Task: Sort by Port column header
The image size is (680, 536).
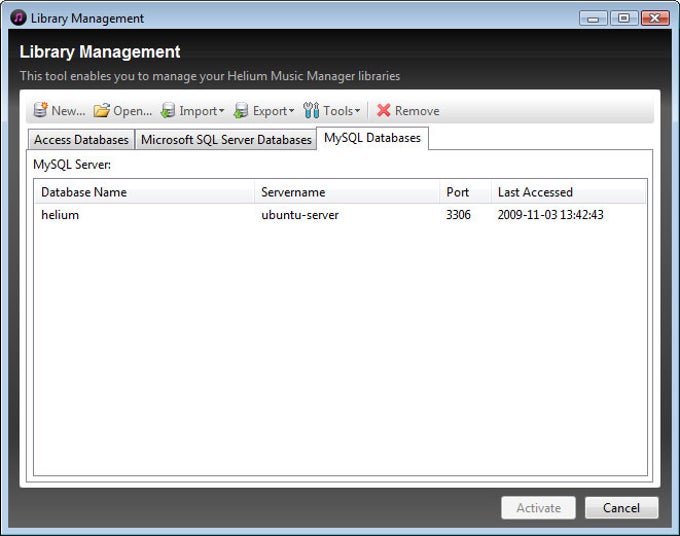Action: pyautogui.click(x=465, y=192)
